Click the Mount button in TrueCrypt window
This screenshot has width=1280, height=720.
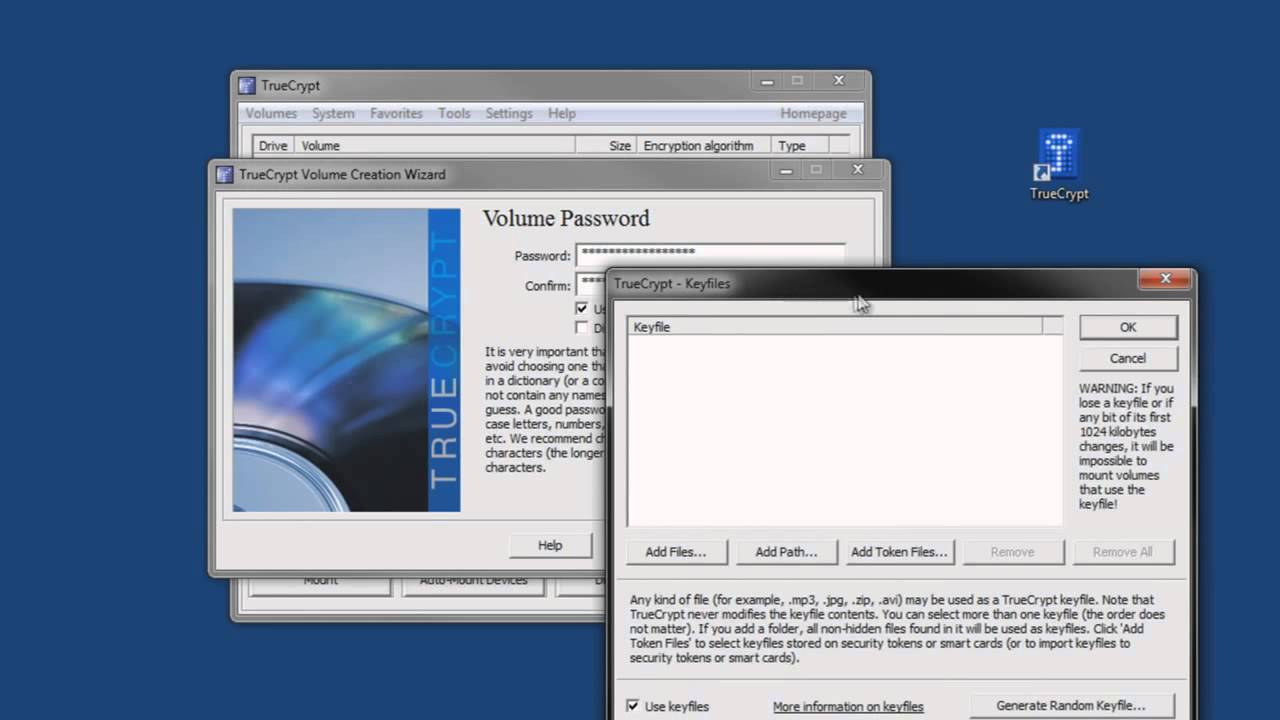coord(320,584)
